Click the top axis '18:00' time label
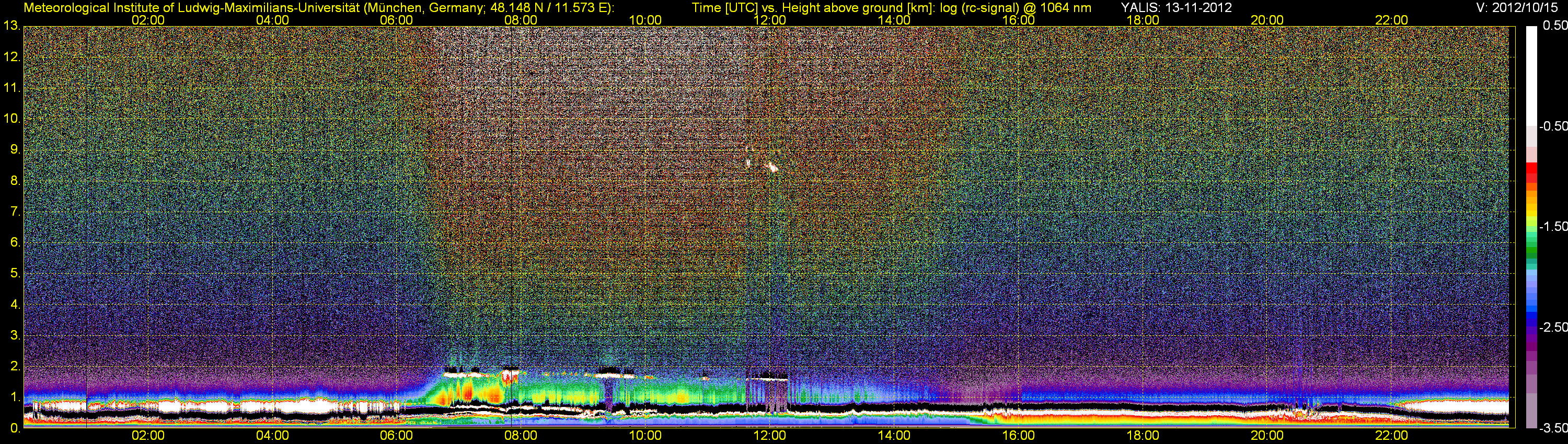Image resolution: width=1568 pixels, height=444 pixels. [1143, 20]
